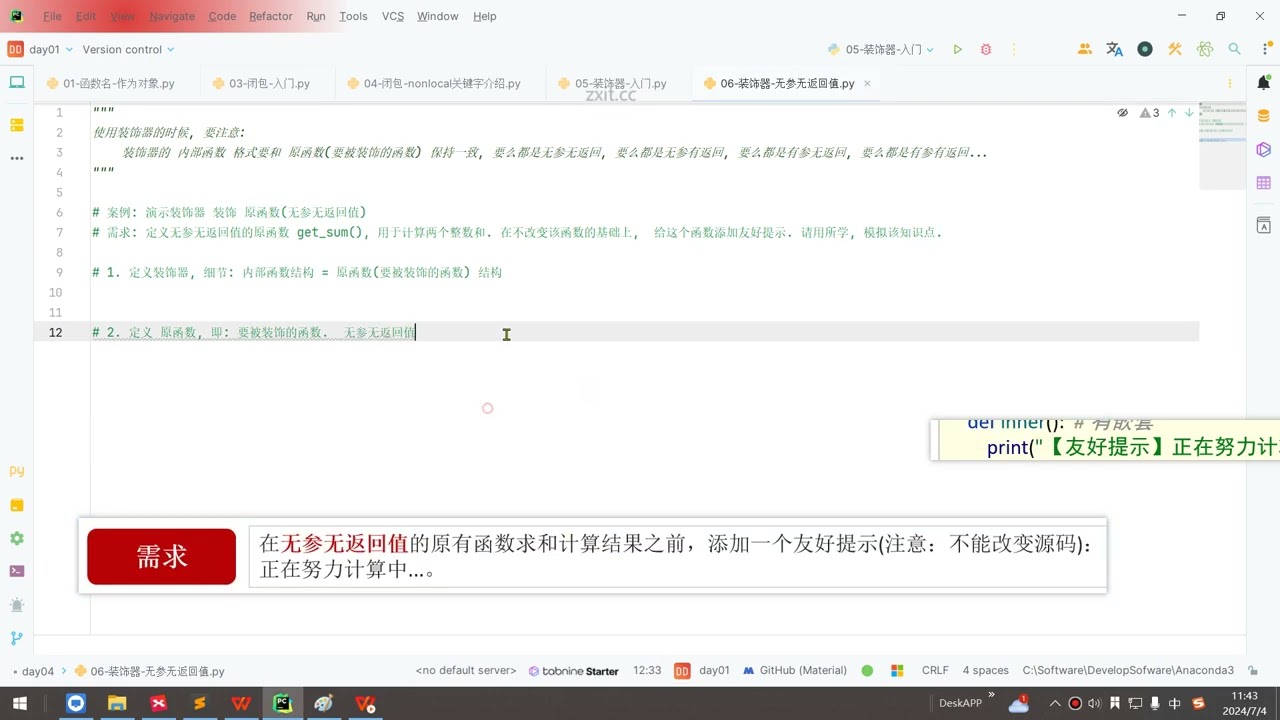Click the red 需求 label box

tap(161, 557)
